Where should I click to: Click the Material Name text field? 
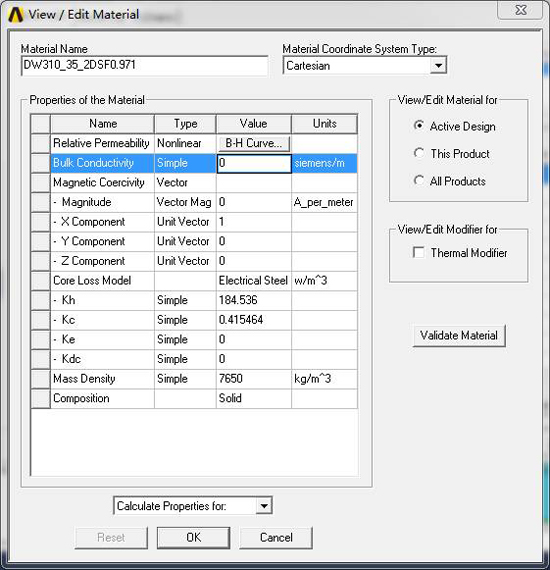coord(145,65)
